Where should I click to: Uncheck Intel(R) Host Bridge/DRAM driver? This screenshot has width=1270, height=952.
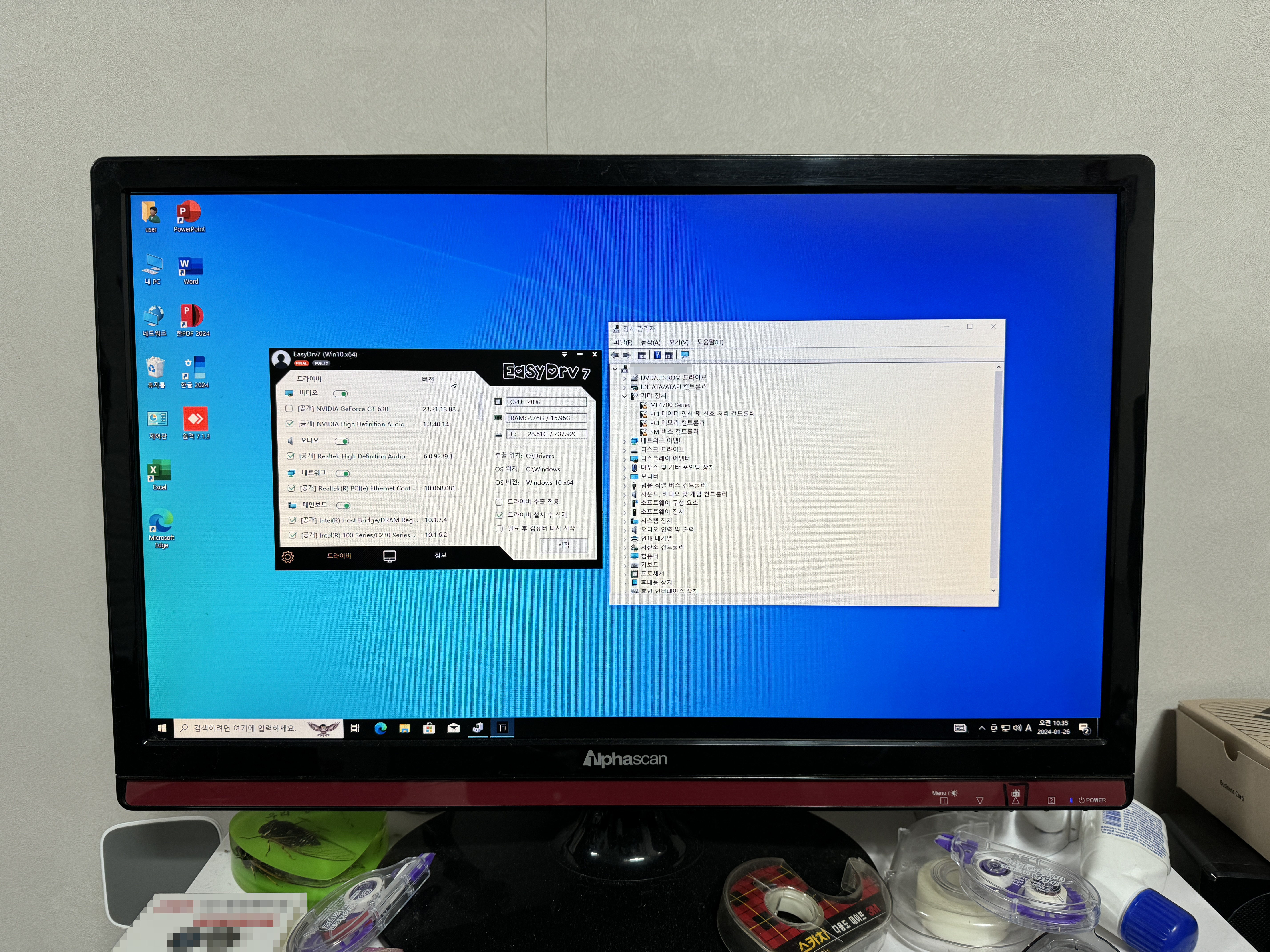coord(292,520)
